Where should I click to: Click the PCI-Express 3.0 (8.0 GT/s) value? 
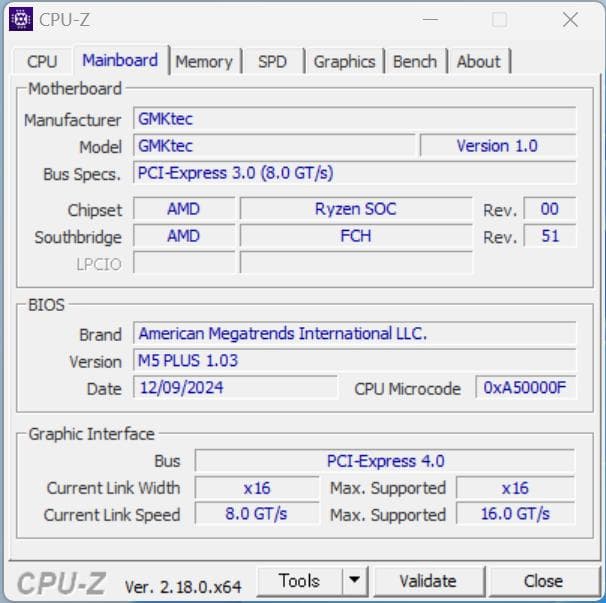[x=354, y=173]
